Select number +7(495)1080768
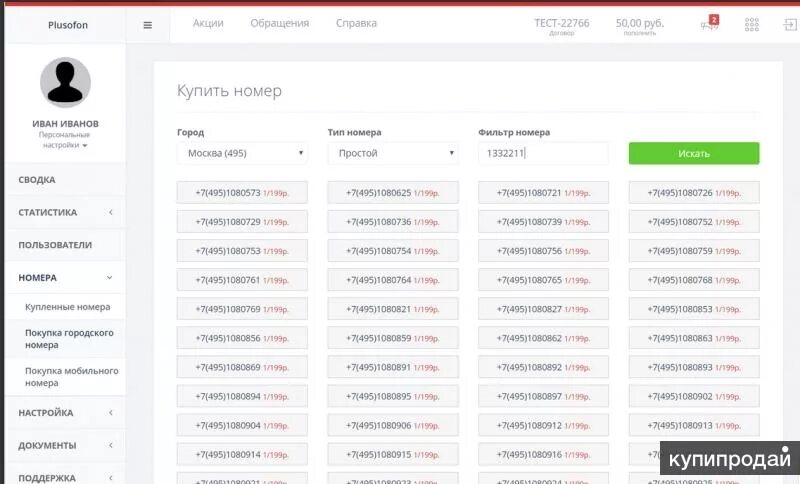Screen dimensions: 800x484 694,280
